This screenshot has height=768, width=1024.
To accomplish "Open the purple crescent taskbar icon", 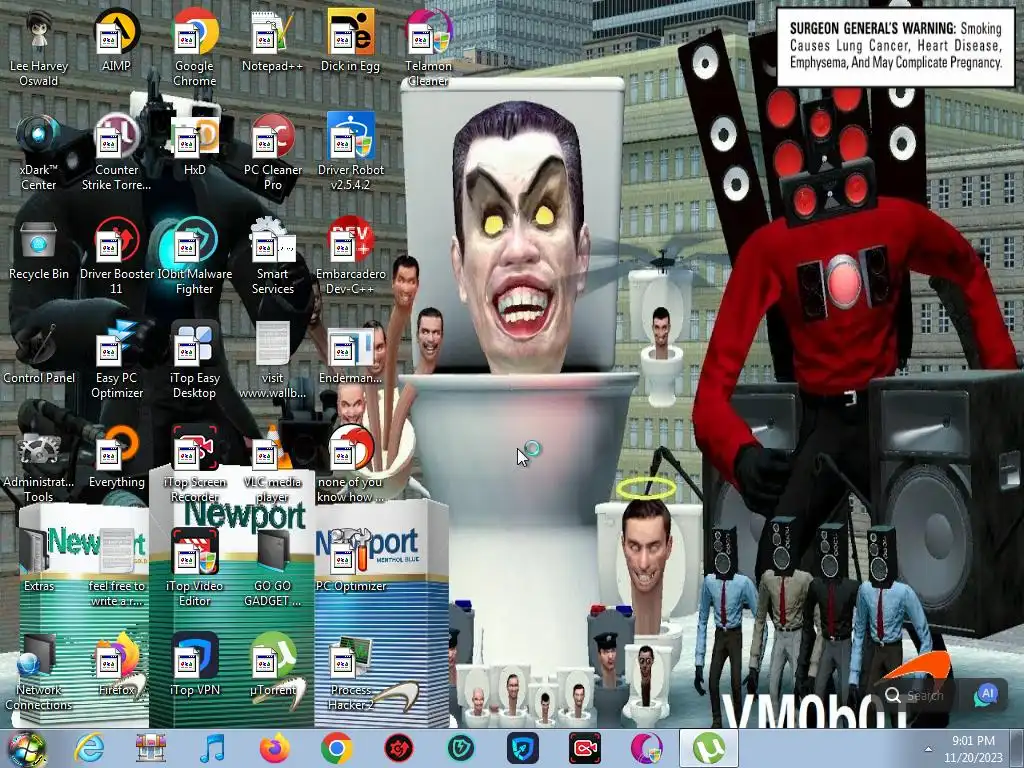I will pos(647,748).
